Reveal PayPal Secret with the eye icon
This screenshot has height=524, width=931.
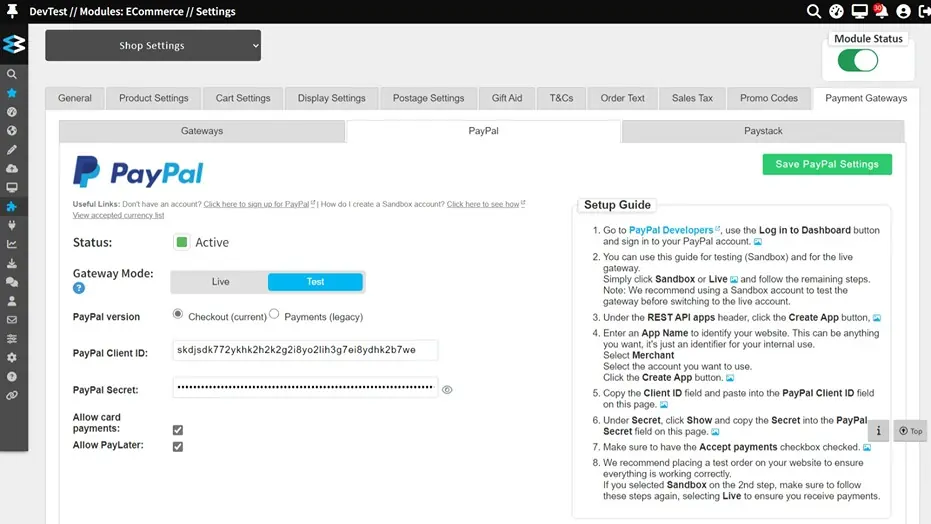click(x=447, y=390)
